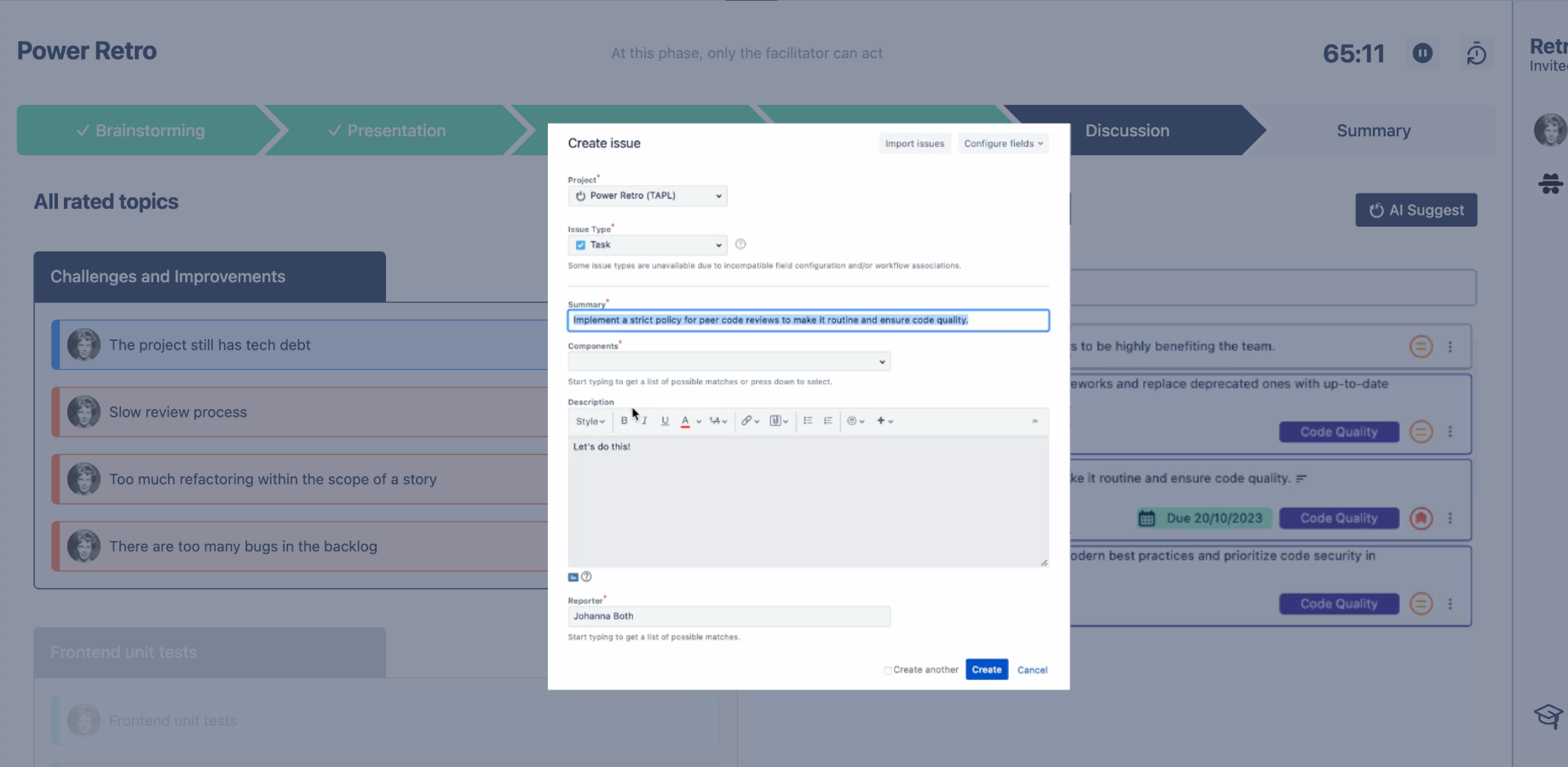The width and height of the screenshot is (1568, 767).
Task: Collapse the description editor toolbar
Action: click(x=1035, y=421)
